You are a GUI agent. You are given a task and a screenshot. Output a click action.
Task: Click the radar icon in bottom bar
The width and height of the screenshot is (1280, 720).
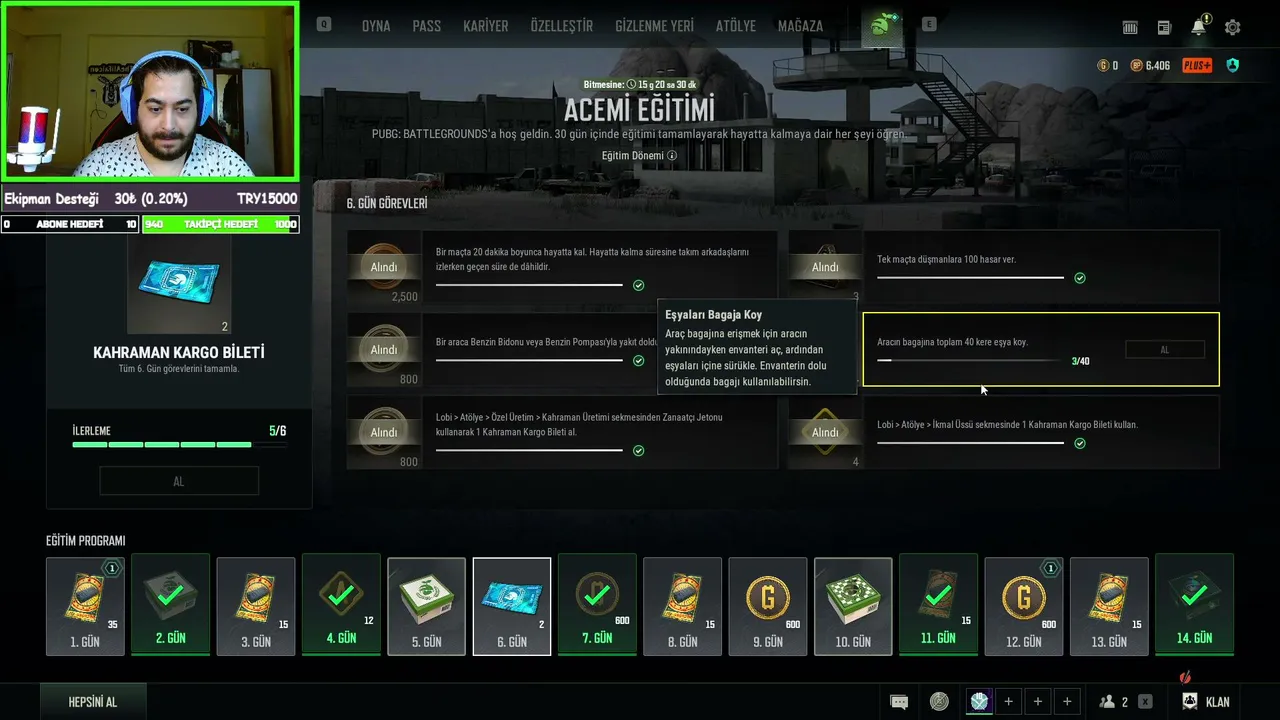tap(939, 702)
